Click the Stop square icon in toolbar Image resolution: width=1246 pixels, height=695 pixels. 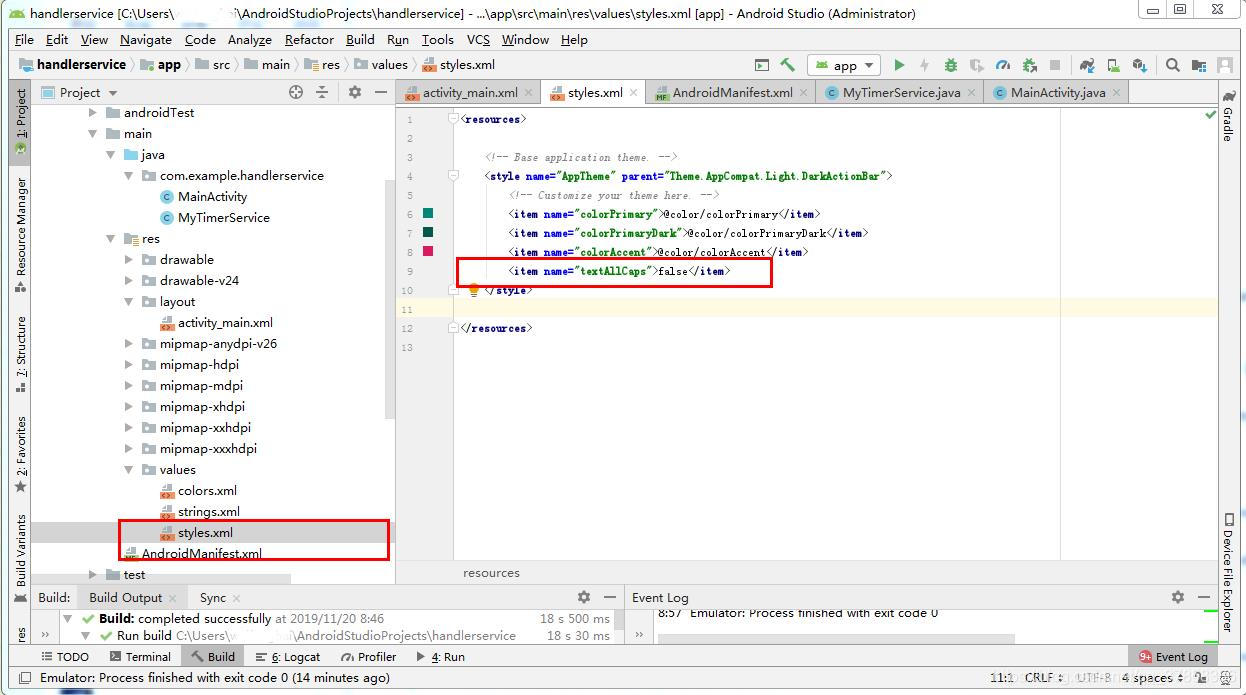coord(1055,65)
